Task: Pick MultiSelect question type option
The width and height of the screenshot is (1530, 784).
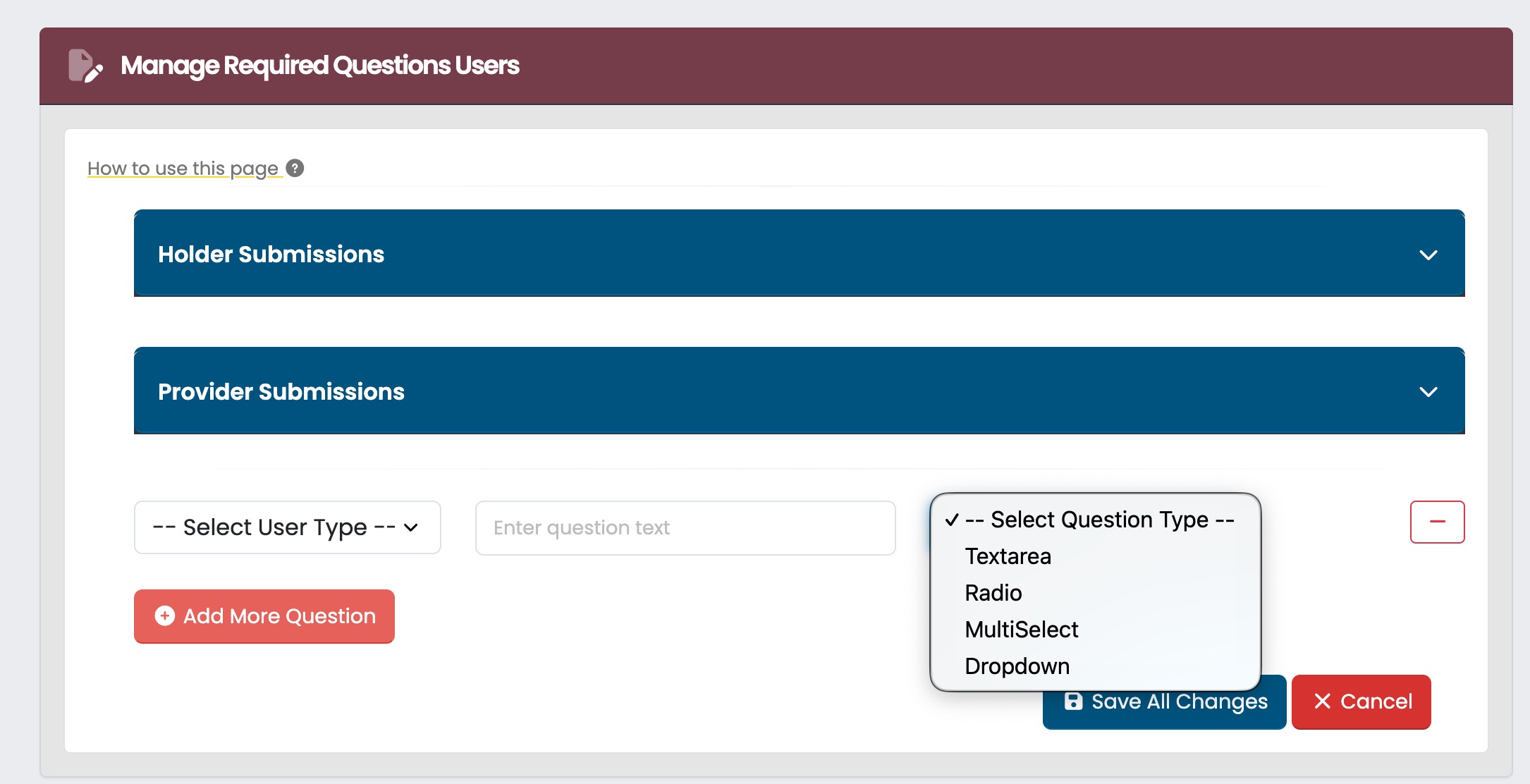Action: point(1021,630)
